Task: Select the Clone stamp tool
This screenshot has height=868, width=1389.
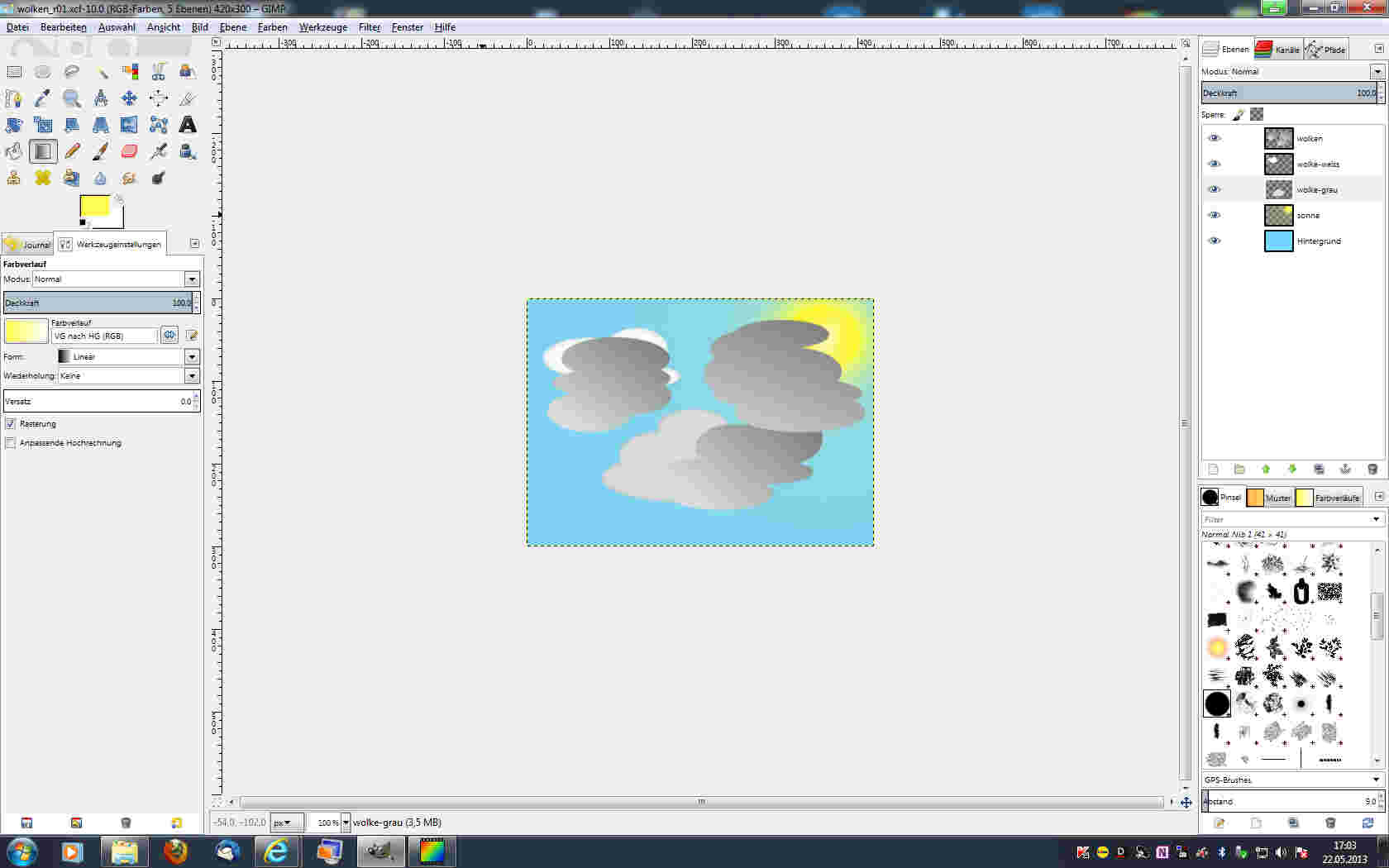Action: [x=14, y=178]
